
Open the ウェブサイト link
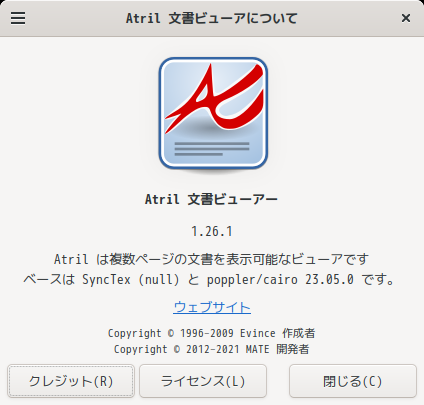click(212, 307)
